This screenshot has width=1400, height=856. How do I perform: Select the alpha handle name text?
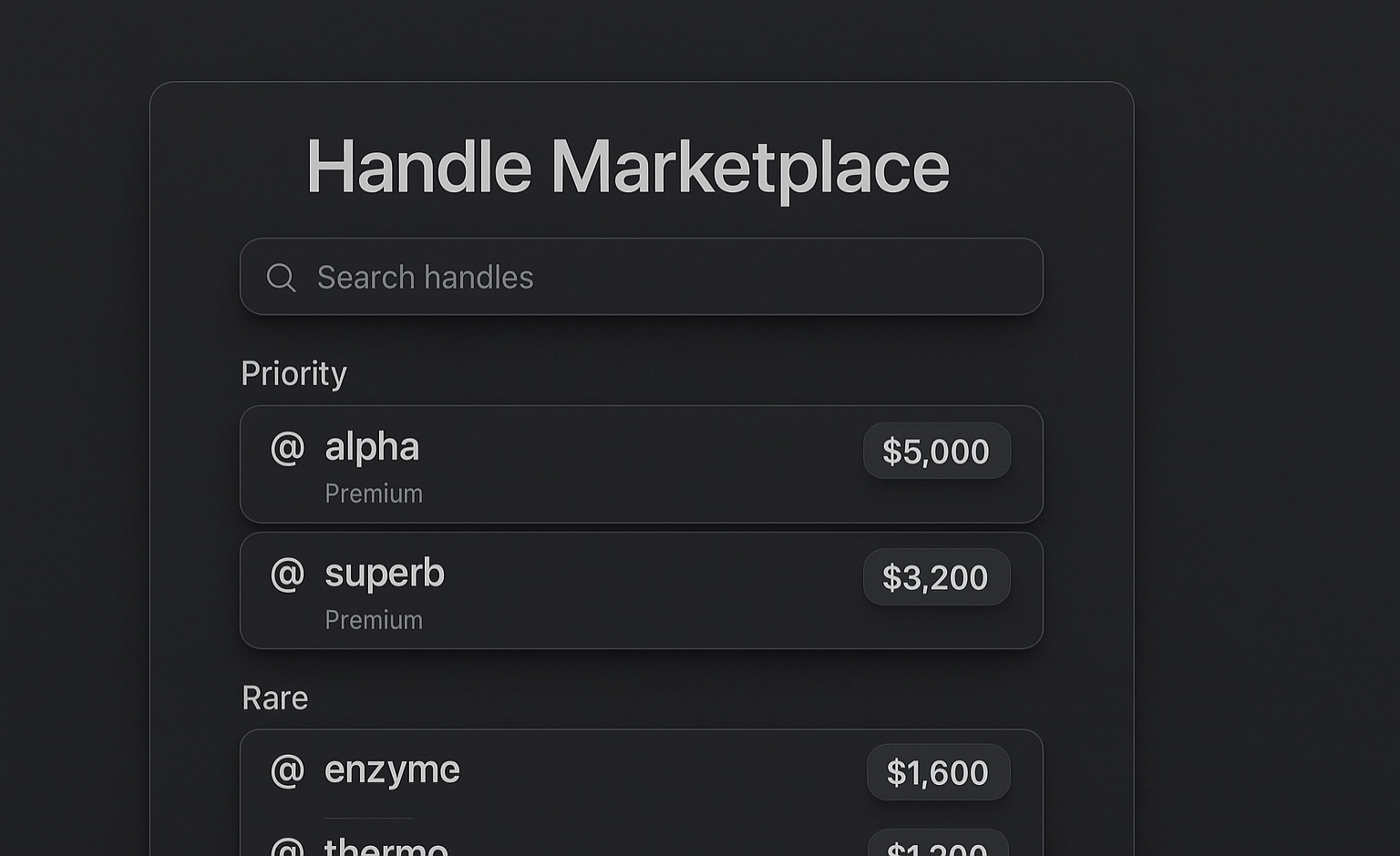pyautogui.click(x=372, y=448)
